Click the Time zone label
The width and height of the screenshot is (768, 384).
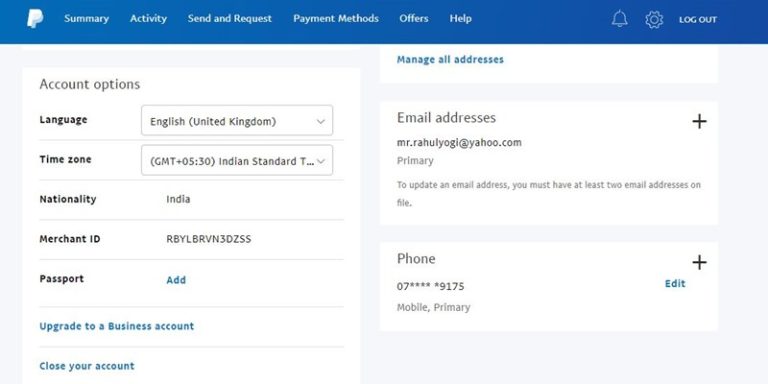65,159
